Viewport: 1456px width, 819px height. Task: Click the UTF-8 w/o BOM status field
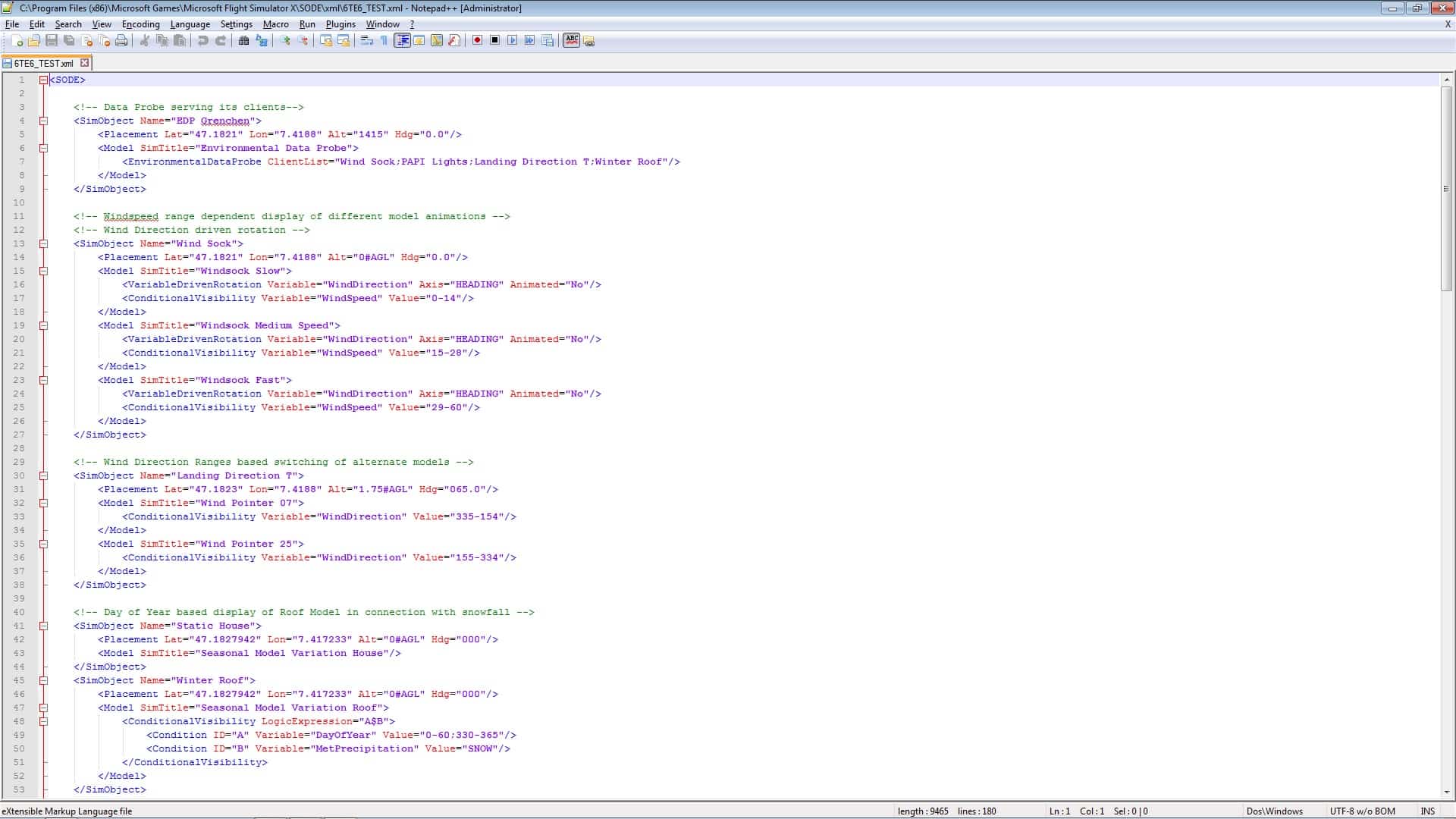(x=1362, y=811)
